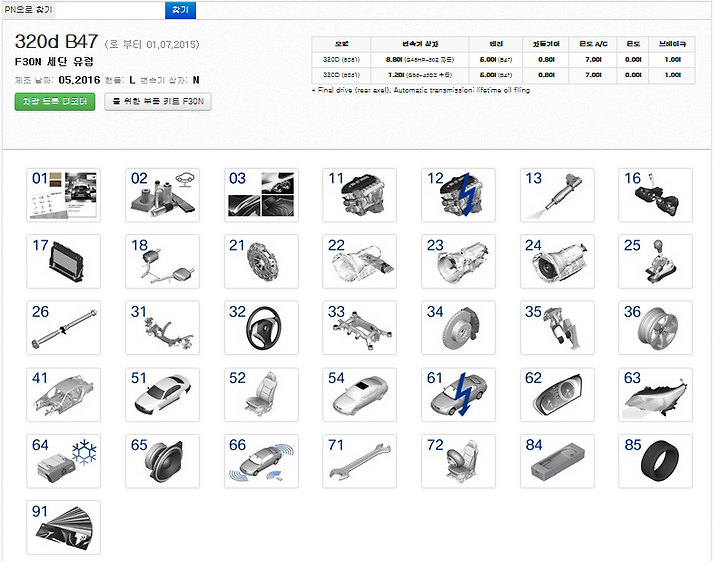Select category 62 instrument cluster tile
The width and height of the screenshot is (720, 561).
tap(557, 395)
